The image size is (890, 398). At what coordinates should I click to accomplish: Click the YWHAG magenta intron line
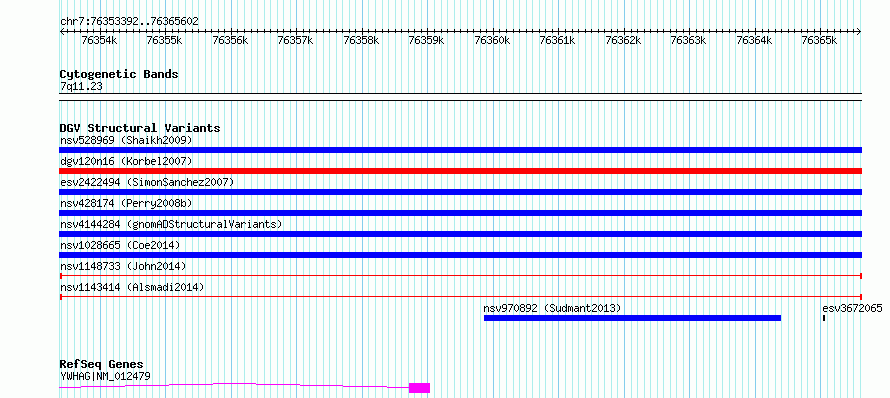click(234, 386)
